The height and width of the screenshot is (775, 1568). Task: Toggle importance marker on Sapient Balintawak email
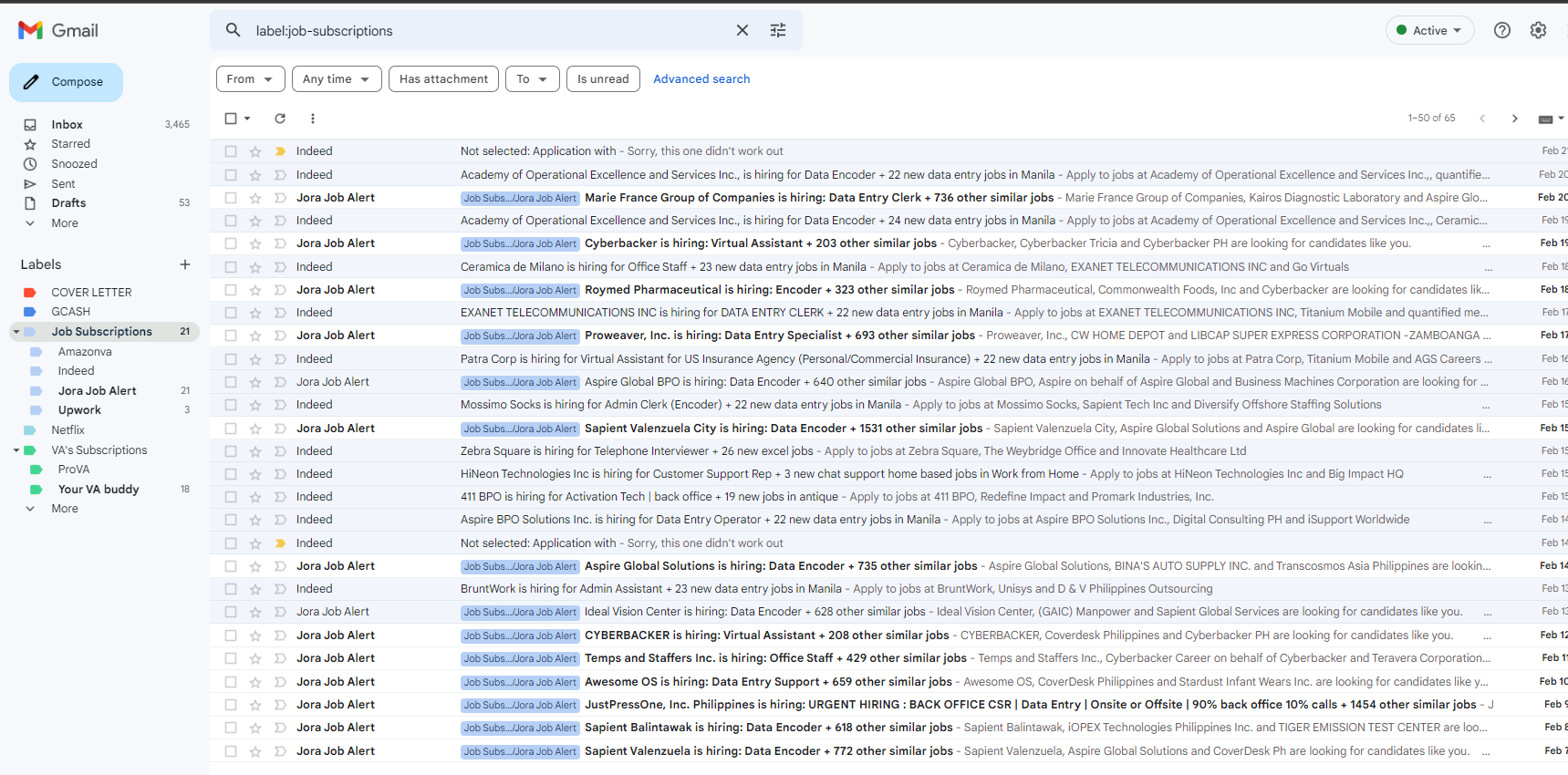pos(280,728)
